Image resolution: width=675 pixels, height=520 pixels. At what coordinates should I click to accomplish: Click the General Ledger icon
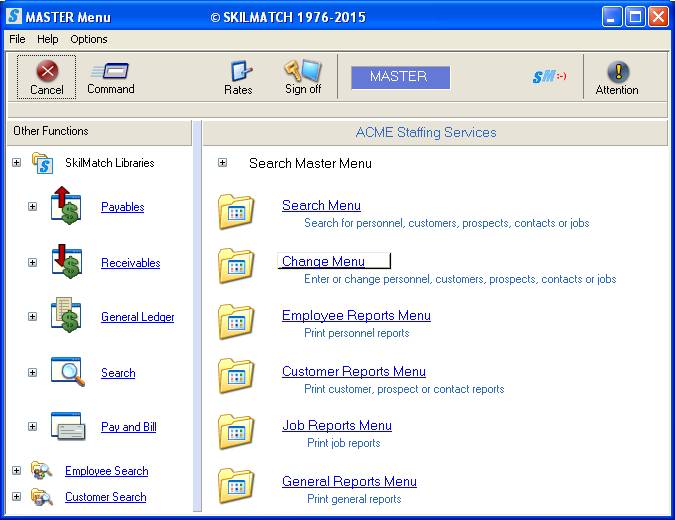(66, 315)
